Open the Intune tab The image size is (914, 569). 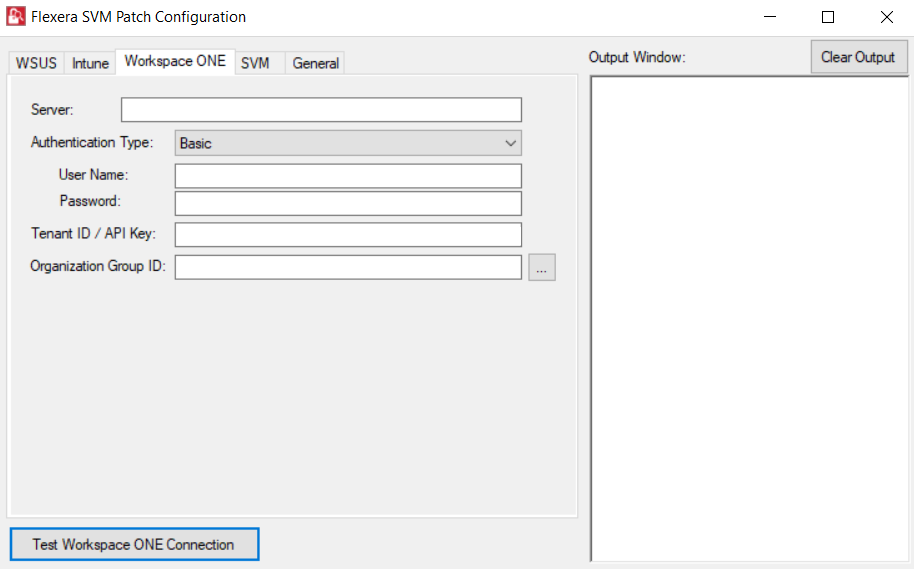pyautogui.click(x=90, y=63)
